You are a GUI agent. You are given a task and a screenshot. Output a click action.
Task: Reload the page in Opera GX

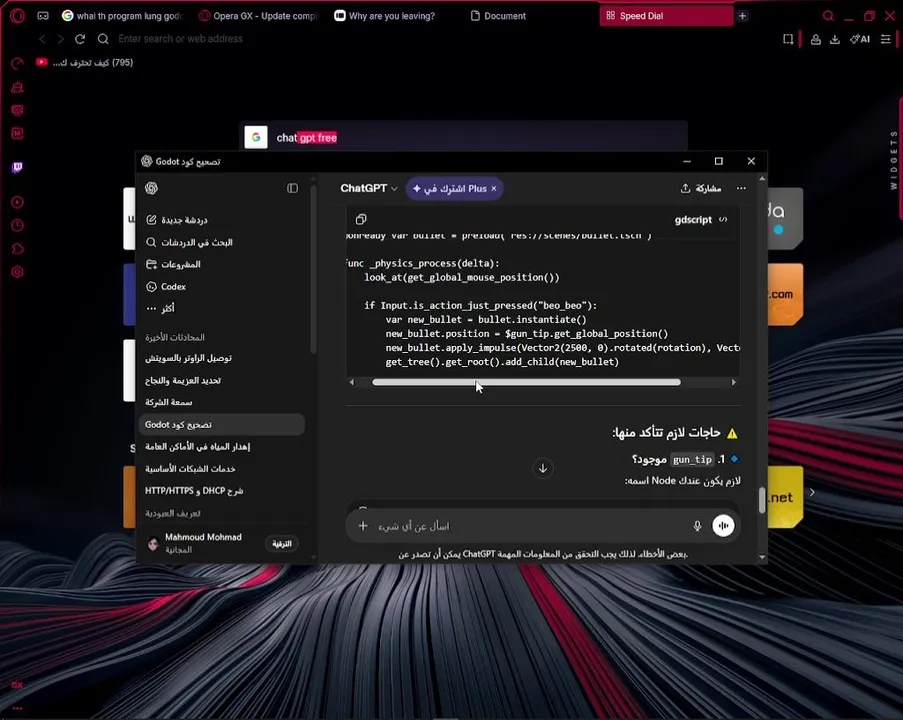point(80,39)
